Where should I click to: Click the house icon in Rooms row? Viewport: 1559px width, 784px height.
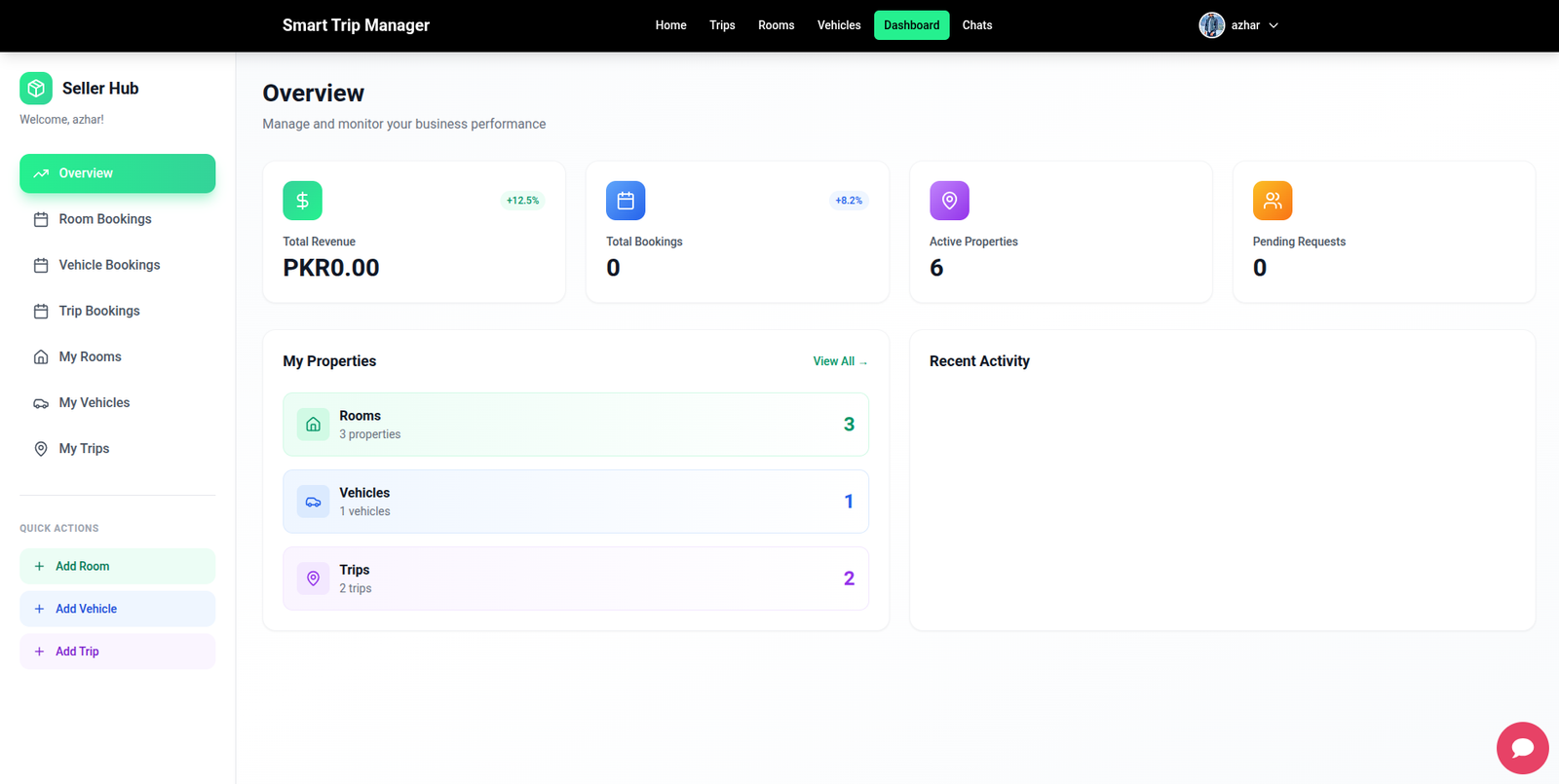[313, 425]
